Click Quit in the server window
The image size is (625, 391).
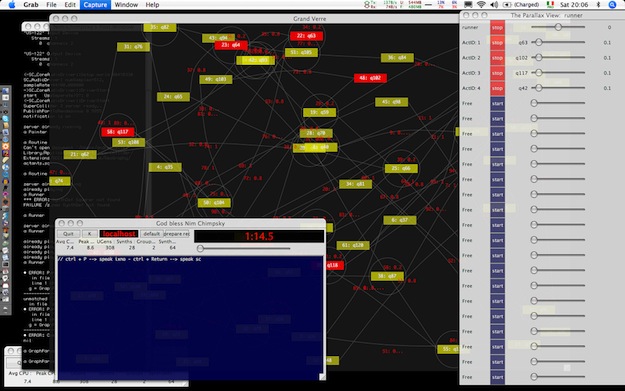pyautogui.click(x=68, y=234)
